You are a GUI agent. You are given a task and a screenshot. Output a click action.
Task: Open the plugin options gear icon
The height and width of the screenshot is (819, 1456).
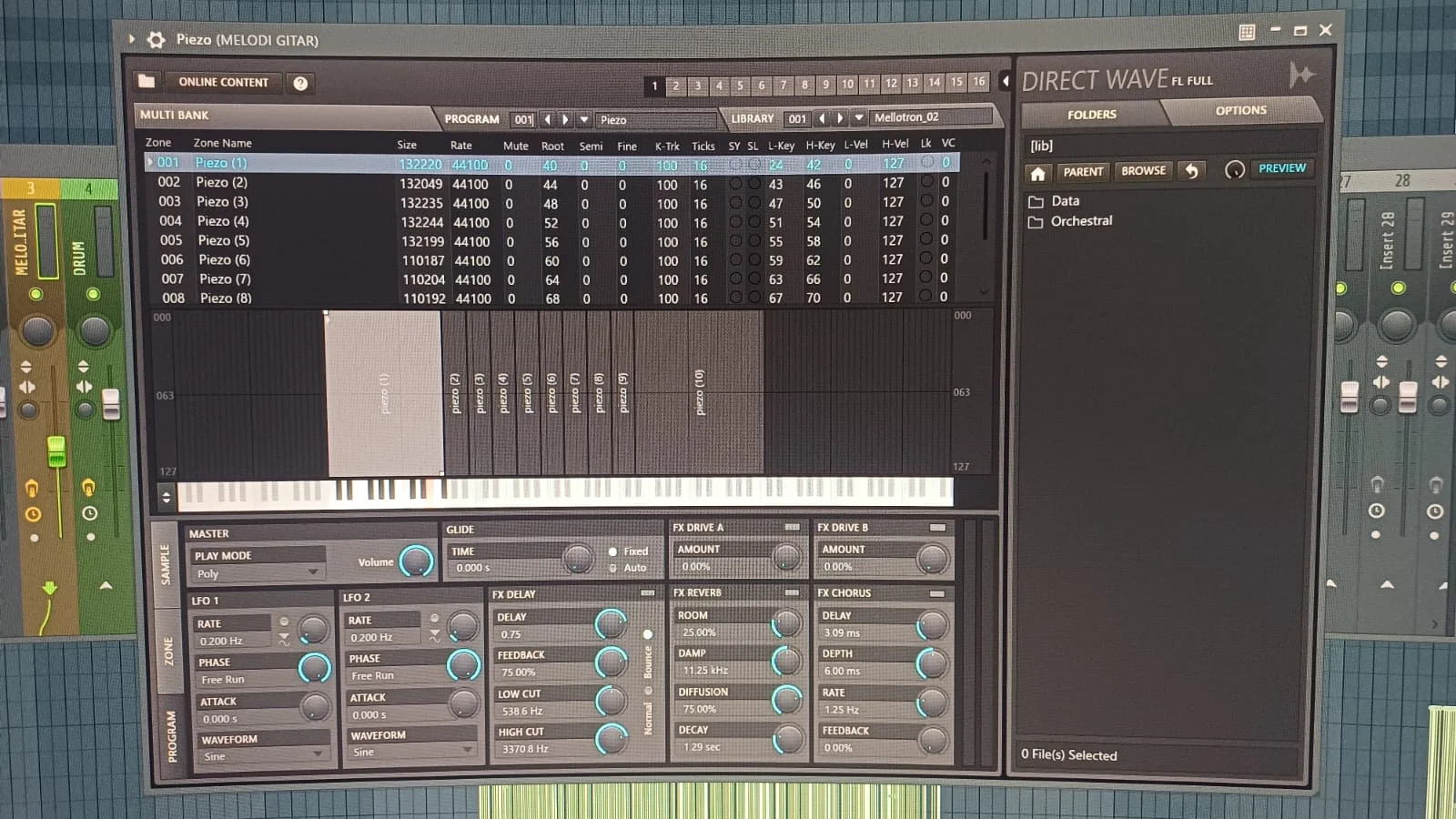click(156, 40)
